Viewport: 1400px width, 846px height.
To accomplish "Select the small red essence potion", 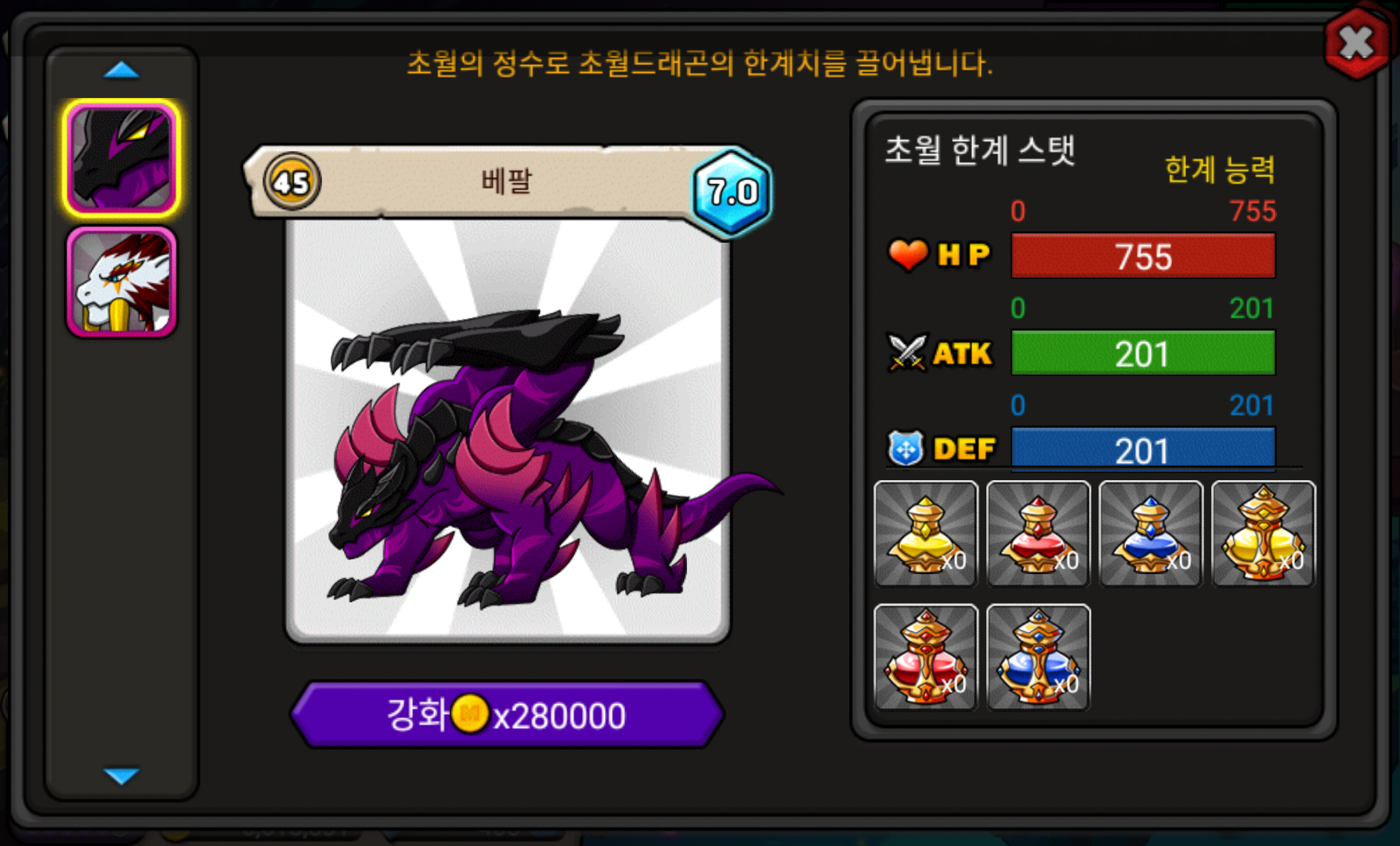I will click(1038, 533).
